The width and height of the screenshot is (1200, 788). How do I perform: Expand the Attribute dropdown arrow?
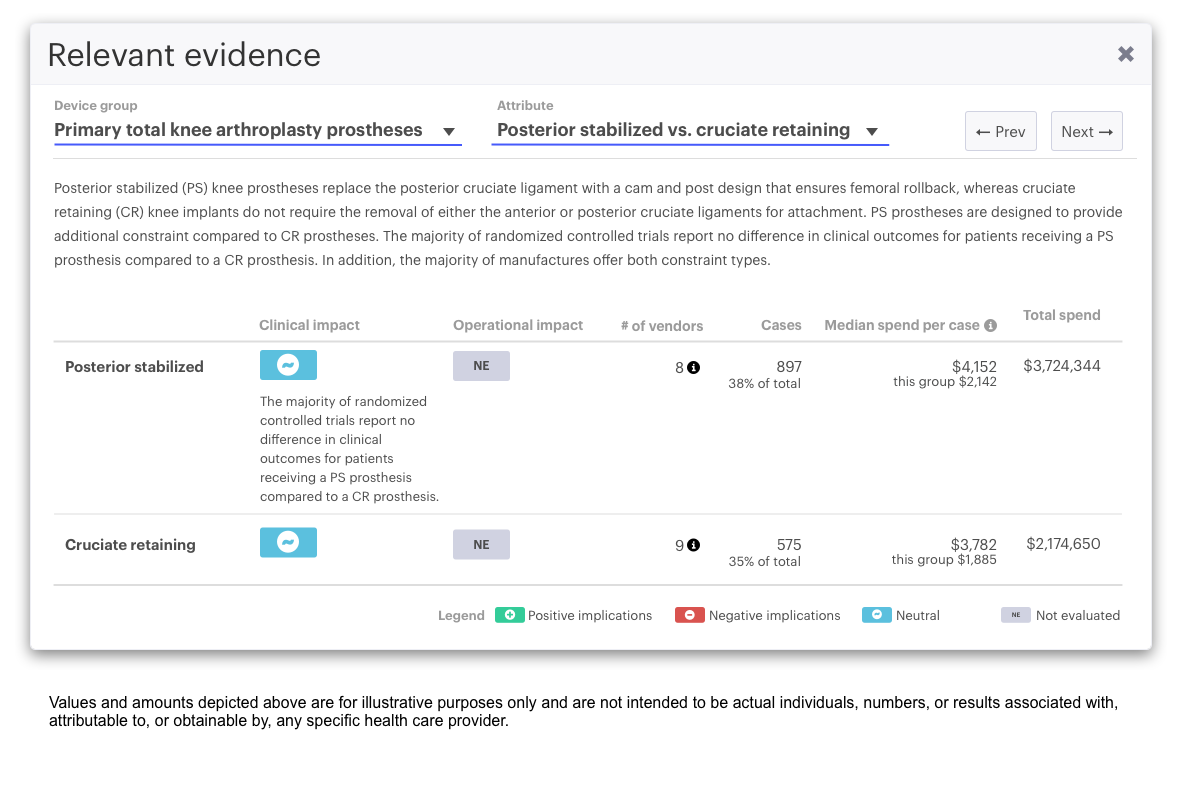click(x=872, y=131)
